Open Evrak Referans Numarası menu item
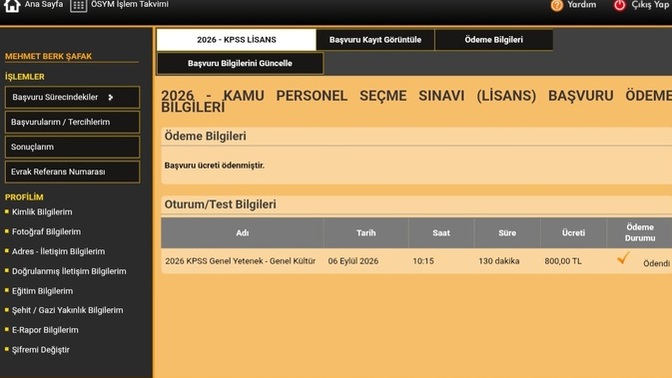This screenshot has width=672, height=378. point(72,172)
